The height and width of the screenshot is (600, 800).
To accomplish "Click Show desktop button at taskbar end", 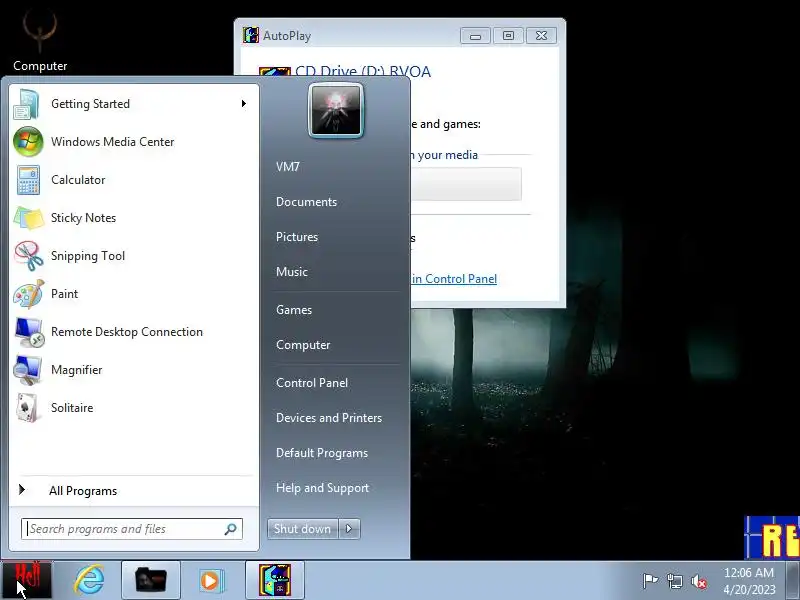I will 793,581.
